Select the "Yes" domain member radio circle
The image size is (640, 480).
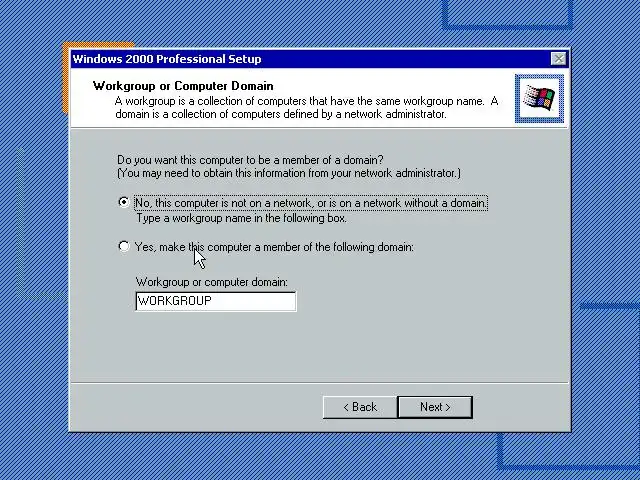coord(124,246)
